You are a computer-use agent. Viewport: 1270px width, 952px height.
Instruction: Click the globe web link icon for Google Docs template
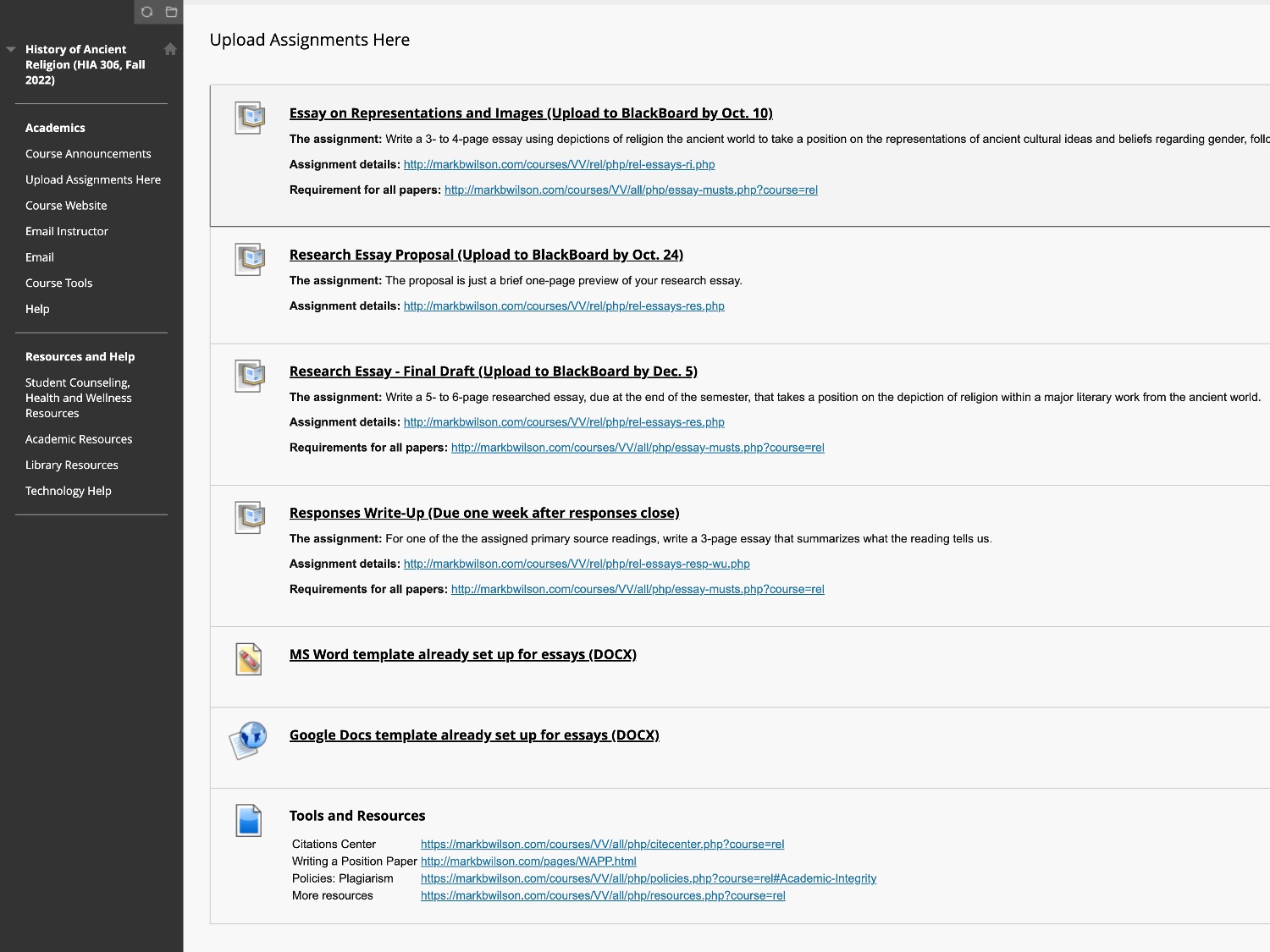248,740
